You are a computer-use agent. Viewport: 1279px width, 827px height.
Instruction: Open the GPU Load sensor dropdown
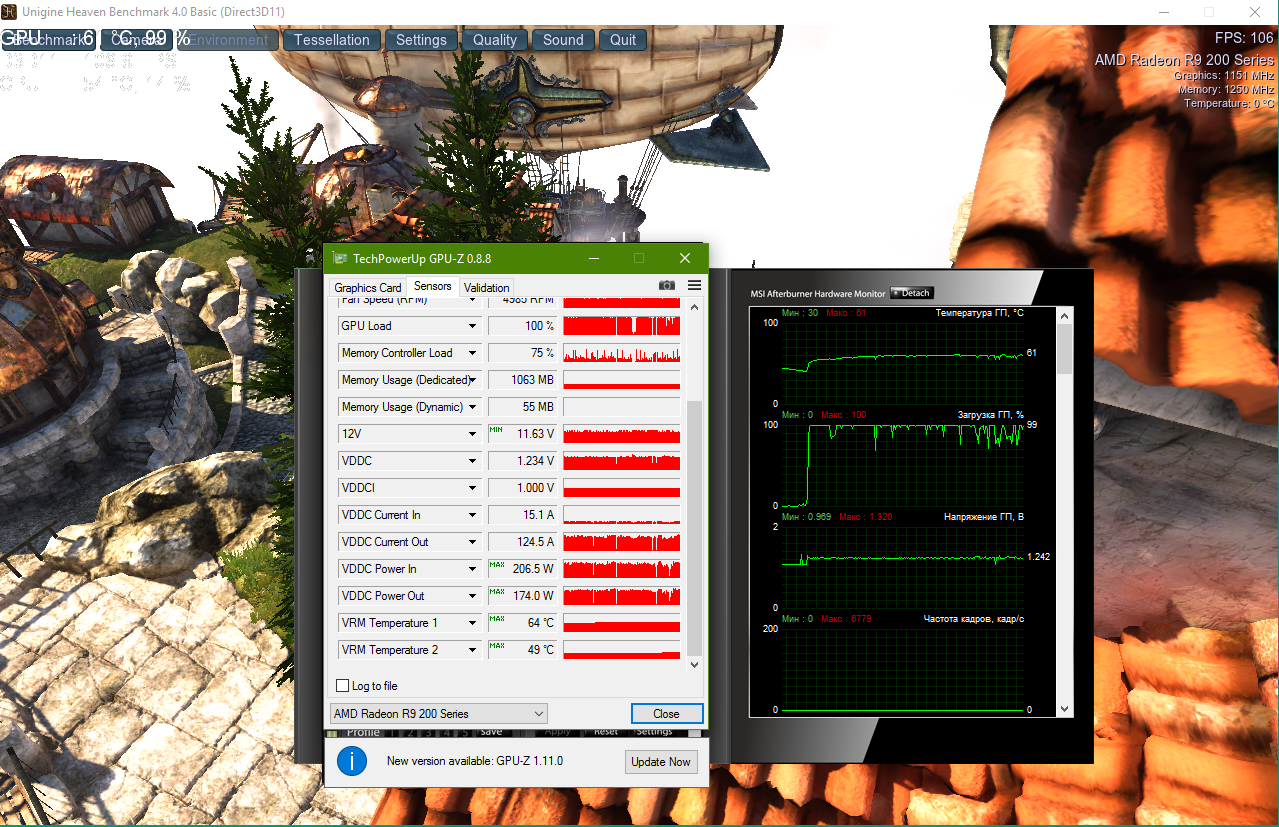coord(473,326)
